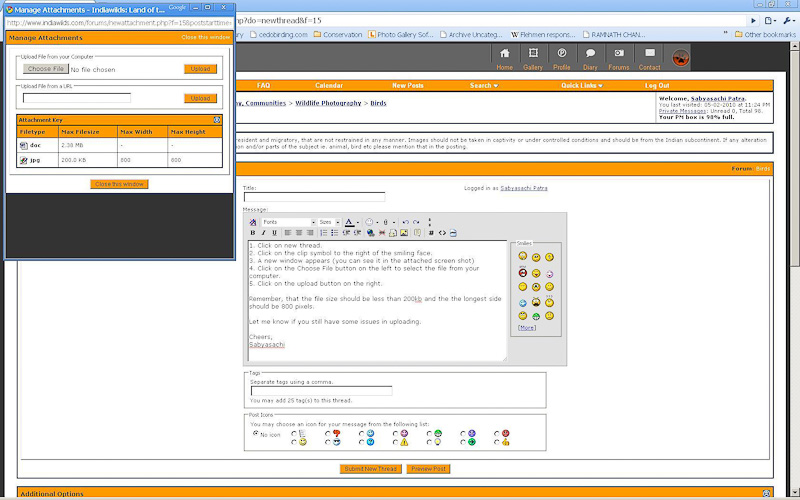Open the New Posts menu item
This screenshot has width=800, height=500.
[x=407, y=86]
